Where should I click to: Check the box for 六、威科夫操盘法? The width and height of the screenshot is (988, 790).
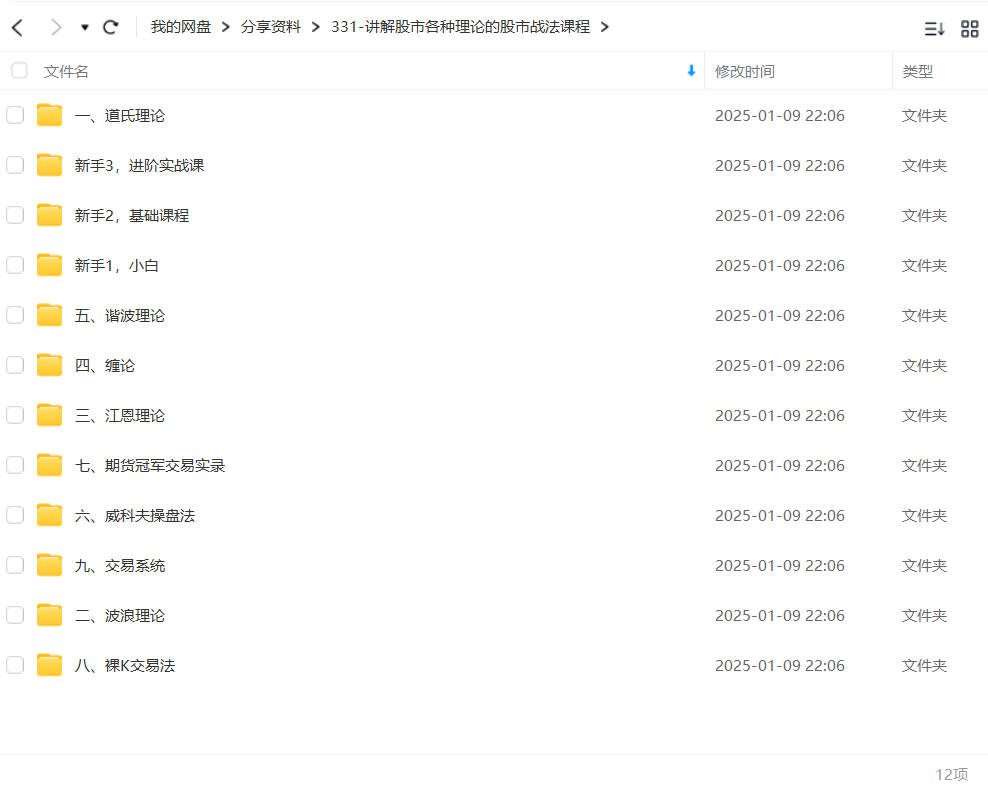point(15,515)
